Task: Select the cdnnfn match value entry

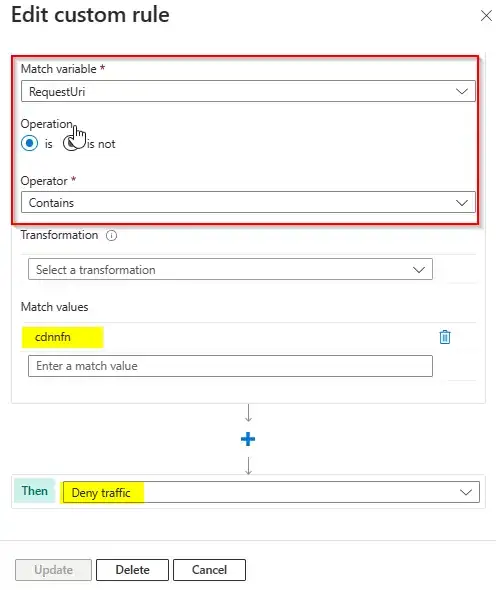Action: [53, 337]
